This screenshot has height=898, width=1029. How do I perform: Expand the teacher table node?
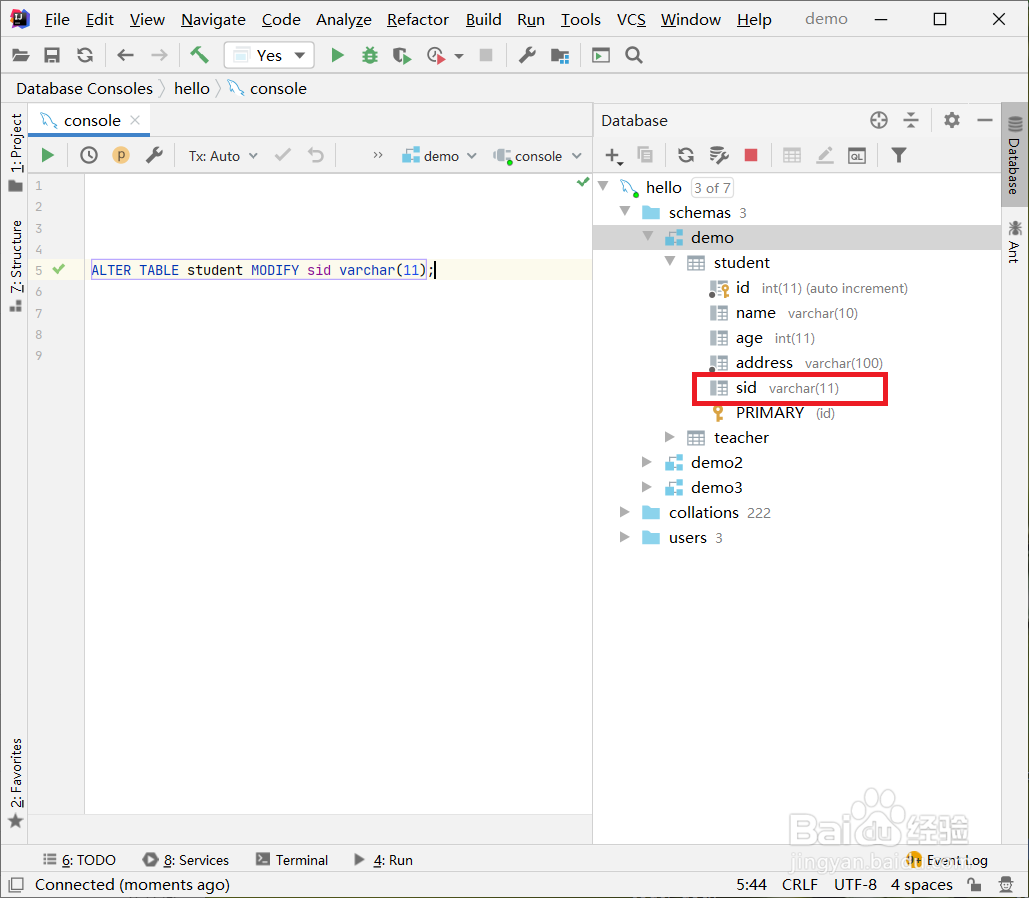point(670,437)
